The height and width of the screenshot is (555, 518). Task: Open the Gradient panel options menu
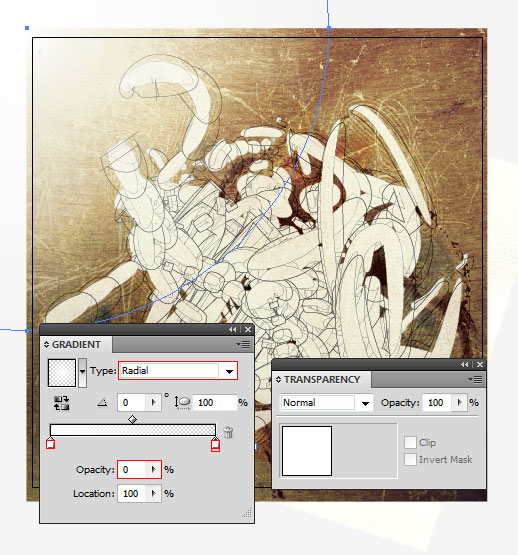(x=244, y=344)
